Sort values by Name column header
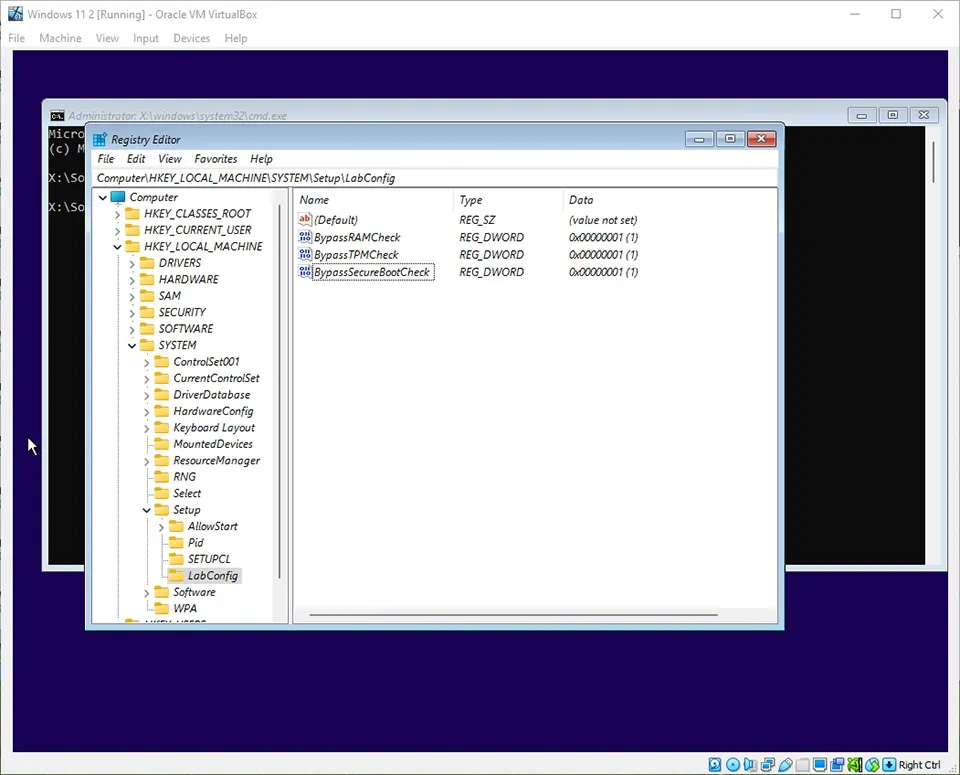 374,200
